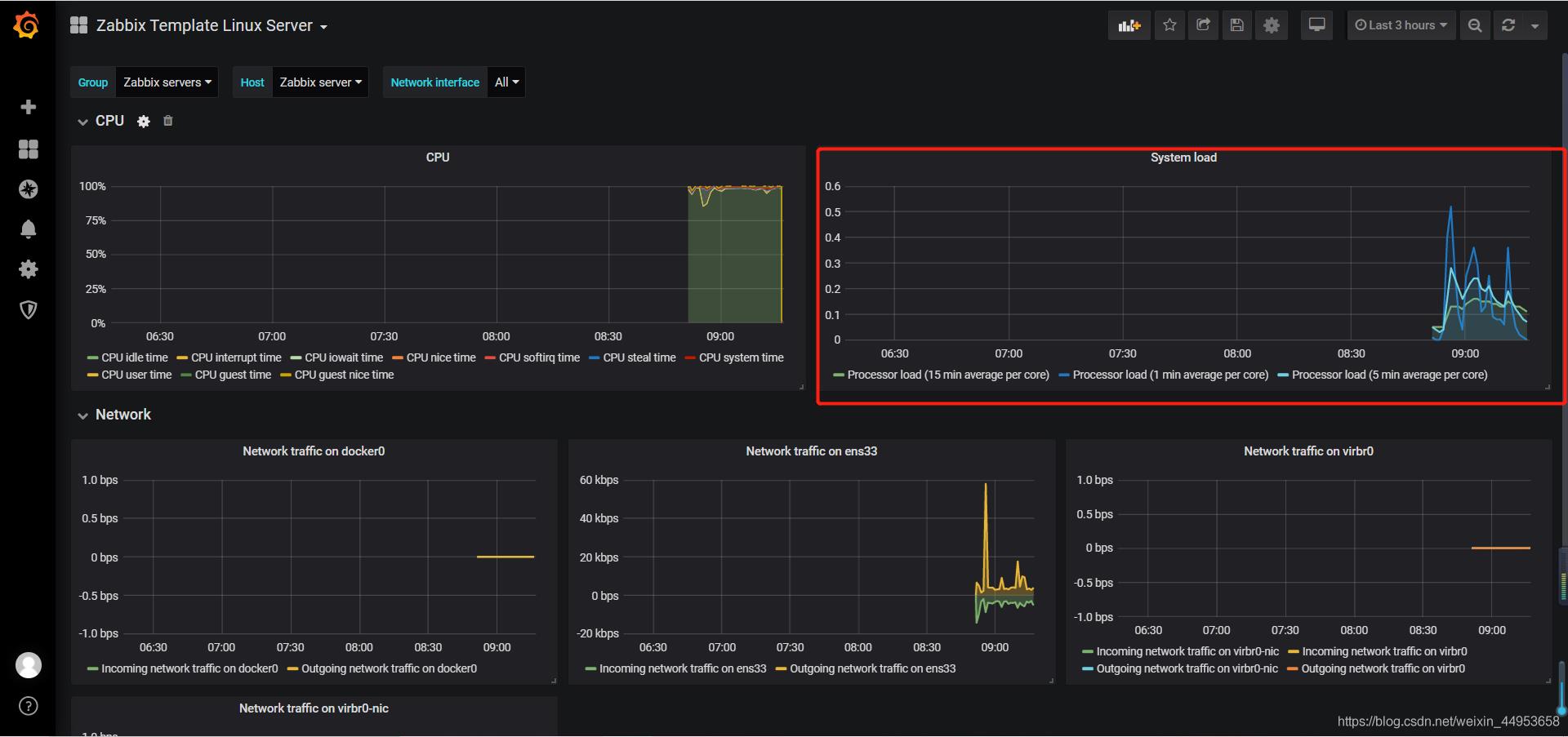Open the Last 3 hours time picker
This screenshot has width=1568, height=737.
click(1401, 25)
